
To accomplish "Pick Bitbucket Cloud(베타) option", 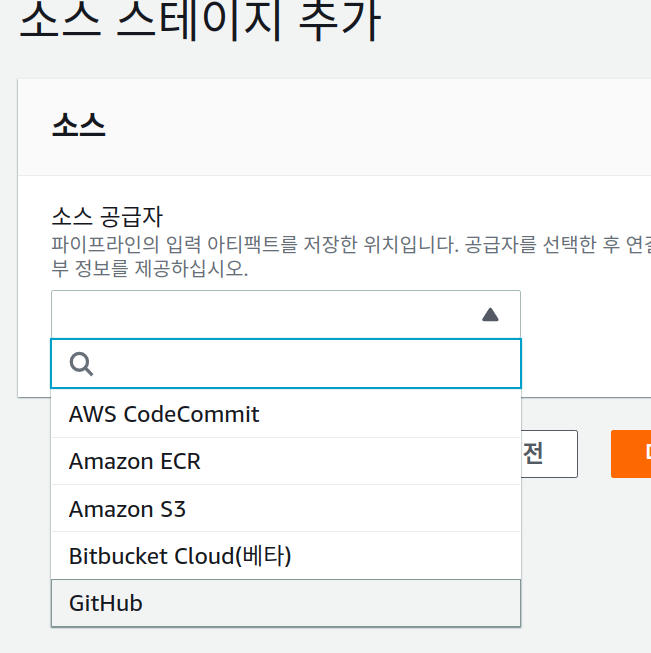I will [286, 556].
